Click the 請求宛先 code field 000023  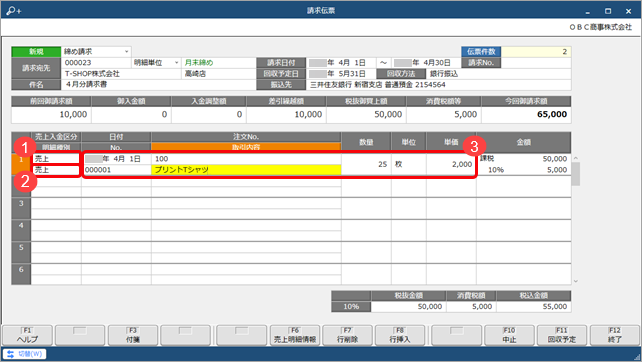click(97, 63)
